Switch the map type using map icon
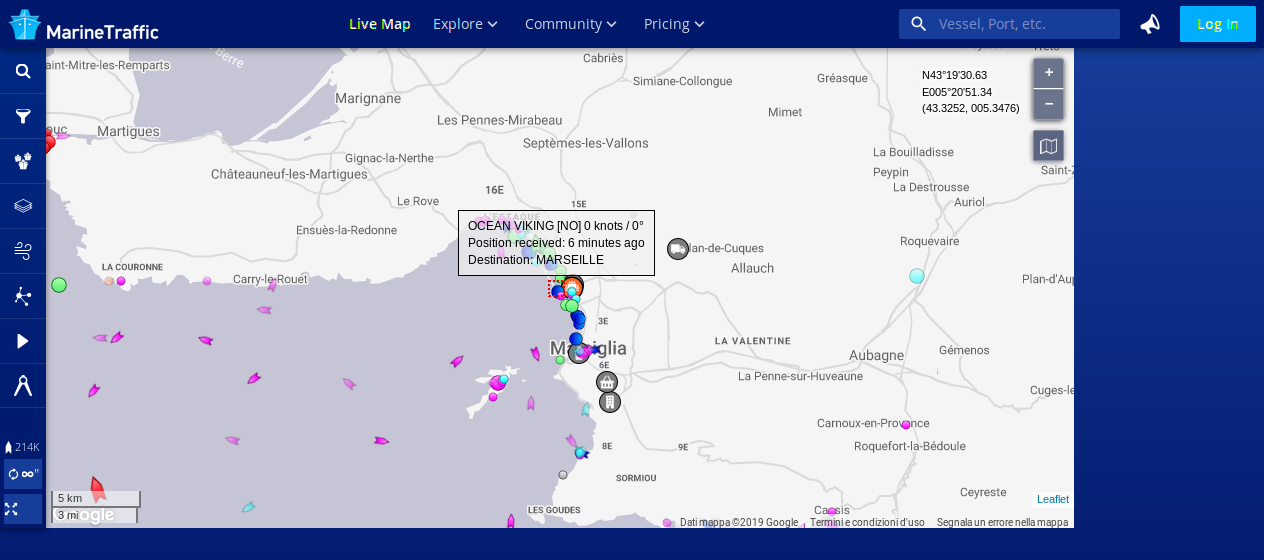This screenshot has width=1264, height=560. (x=1048, y=146)
